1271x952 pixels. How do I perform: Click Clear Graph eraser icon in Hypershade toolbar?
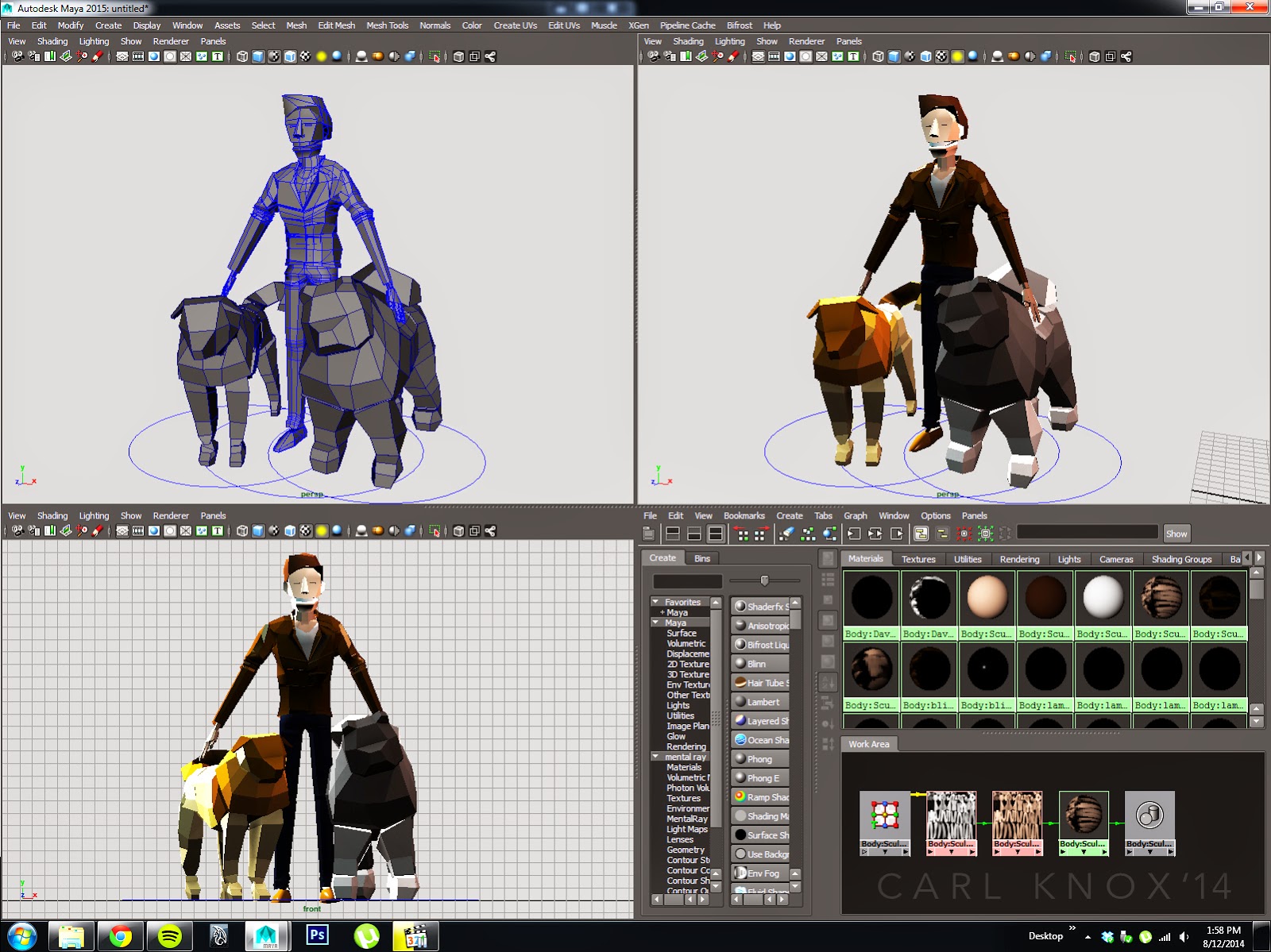click(786, 534)
